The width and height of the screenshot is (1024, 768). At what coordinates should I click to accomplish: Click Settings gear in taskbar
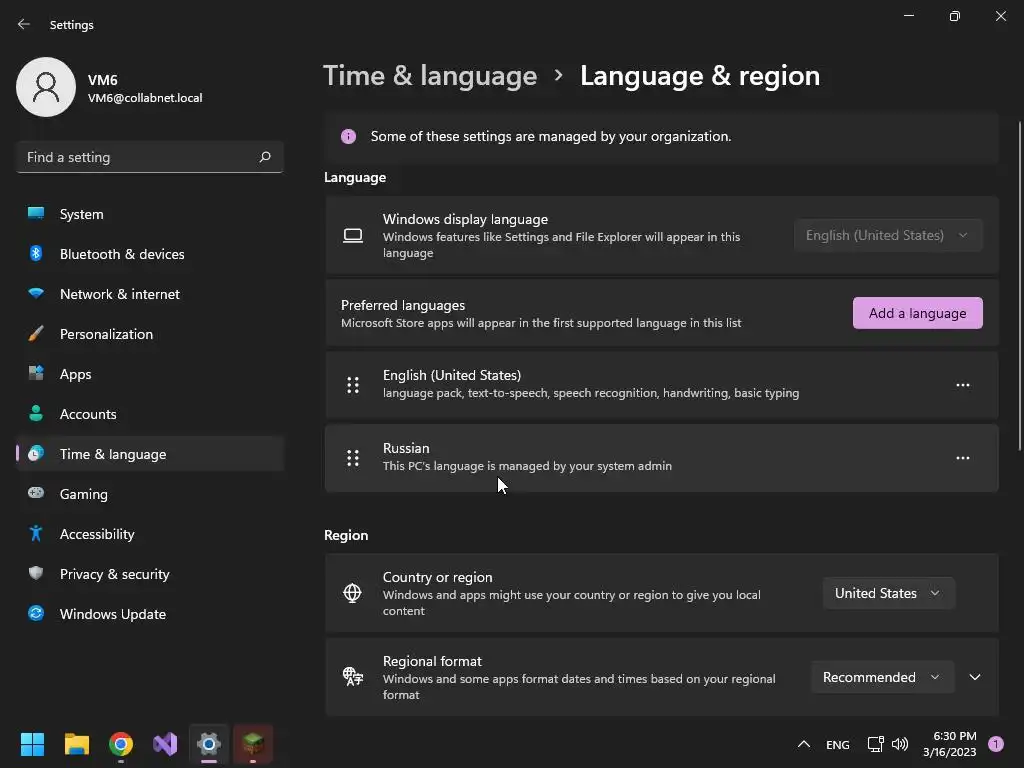209,744
